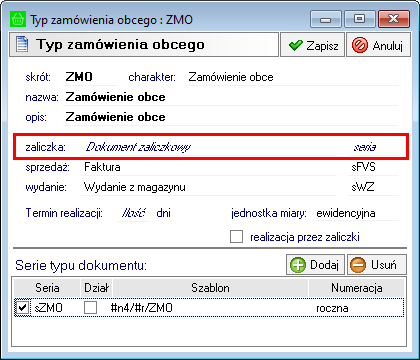Viewport: 420px width, 360px height.
Task: Enable realizacja przez zaliczki checkbox
Action: pyautogui.click(x=236, y=237)
